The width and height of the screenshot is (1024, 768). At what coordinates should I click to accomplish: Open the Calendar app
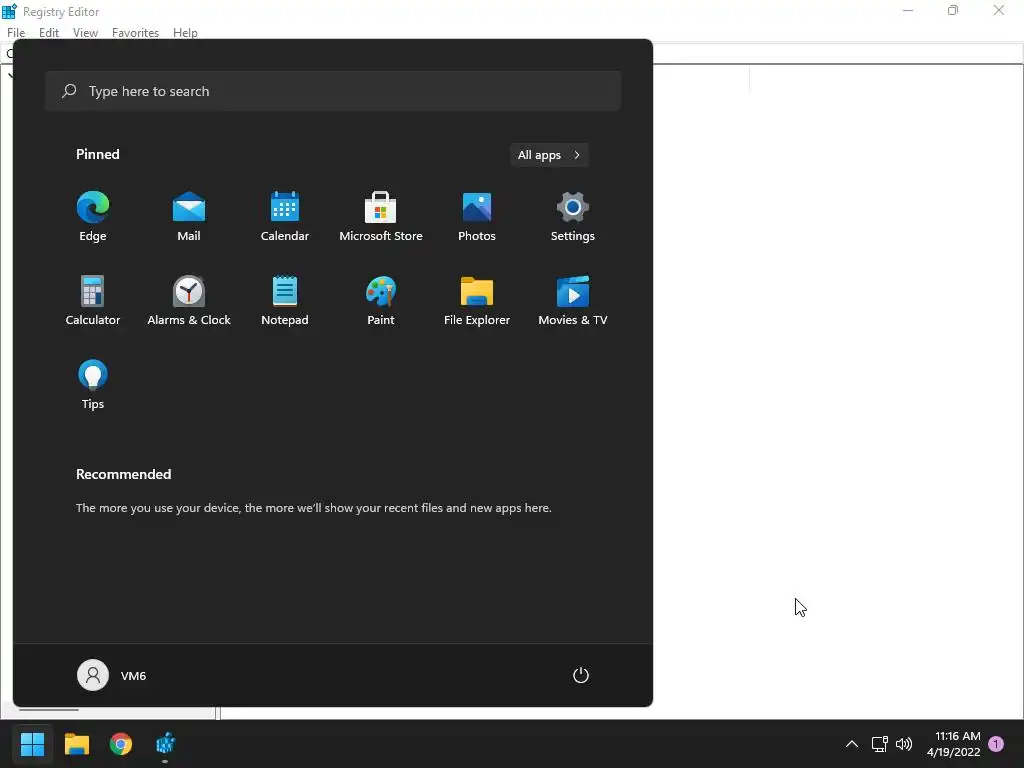coord(285,217)
